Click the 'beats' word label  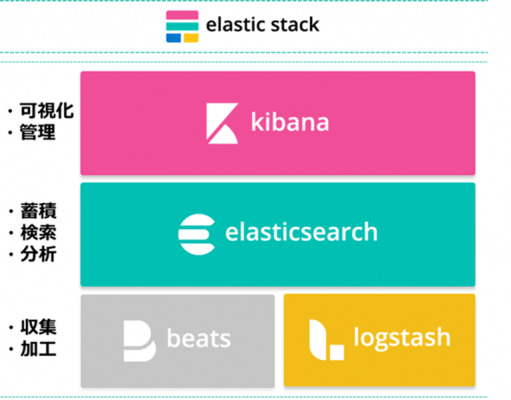point(199,338)
